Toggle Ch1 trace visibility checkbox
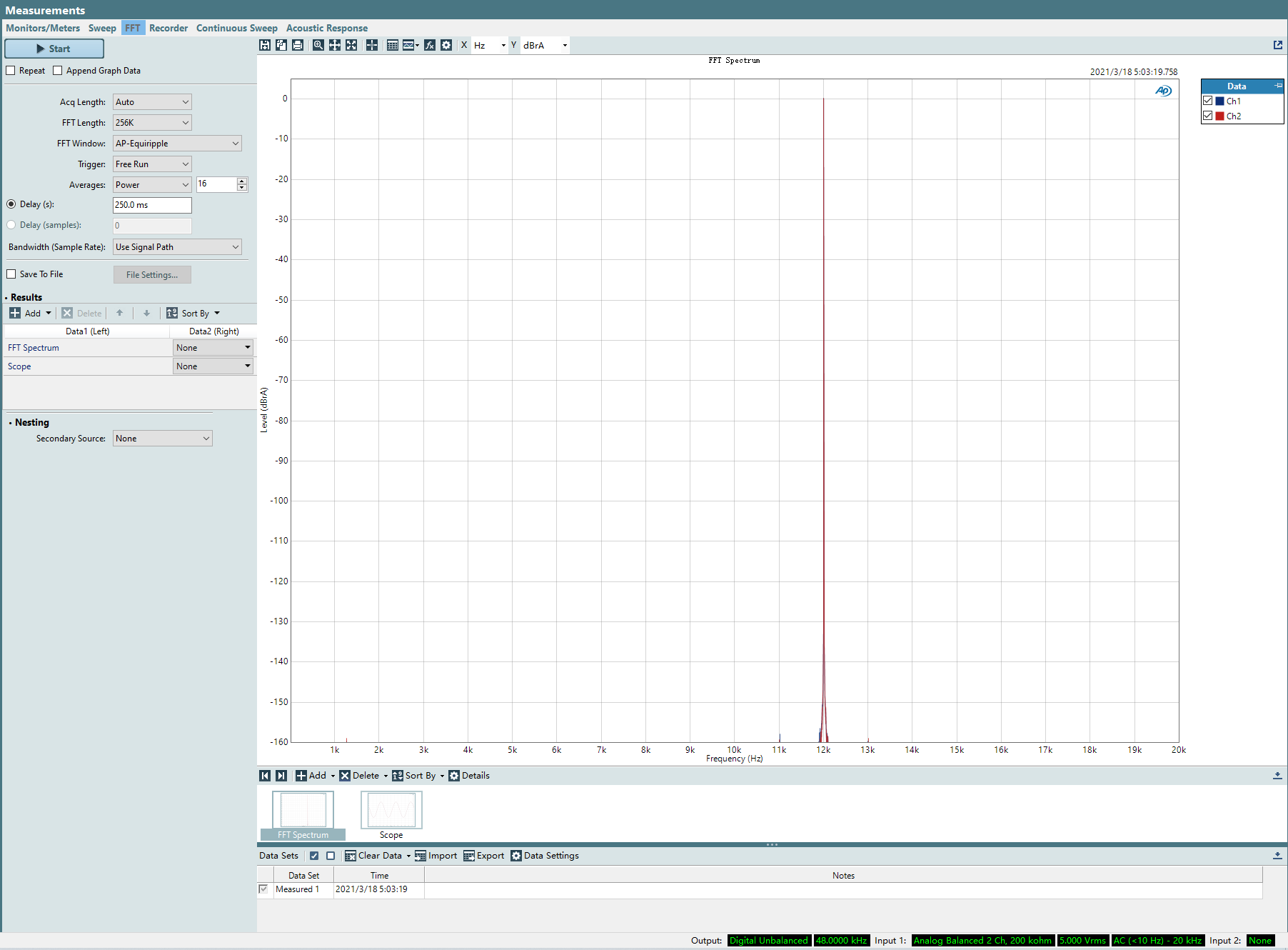This screenshot has height=950, width=1288. [1208, 101]
